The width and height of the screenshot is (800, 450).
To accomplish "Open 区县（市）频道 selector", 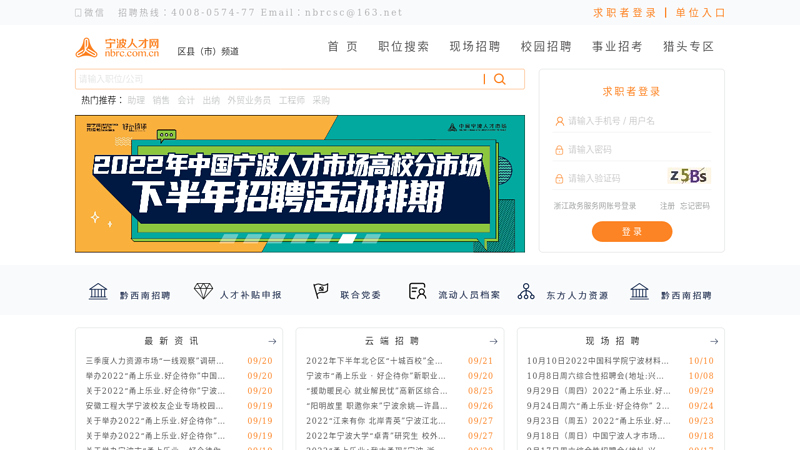I will [x=208, y=52].
